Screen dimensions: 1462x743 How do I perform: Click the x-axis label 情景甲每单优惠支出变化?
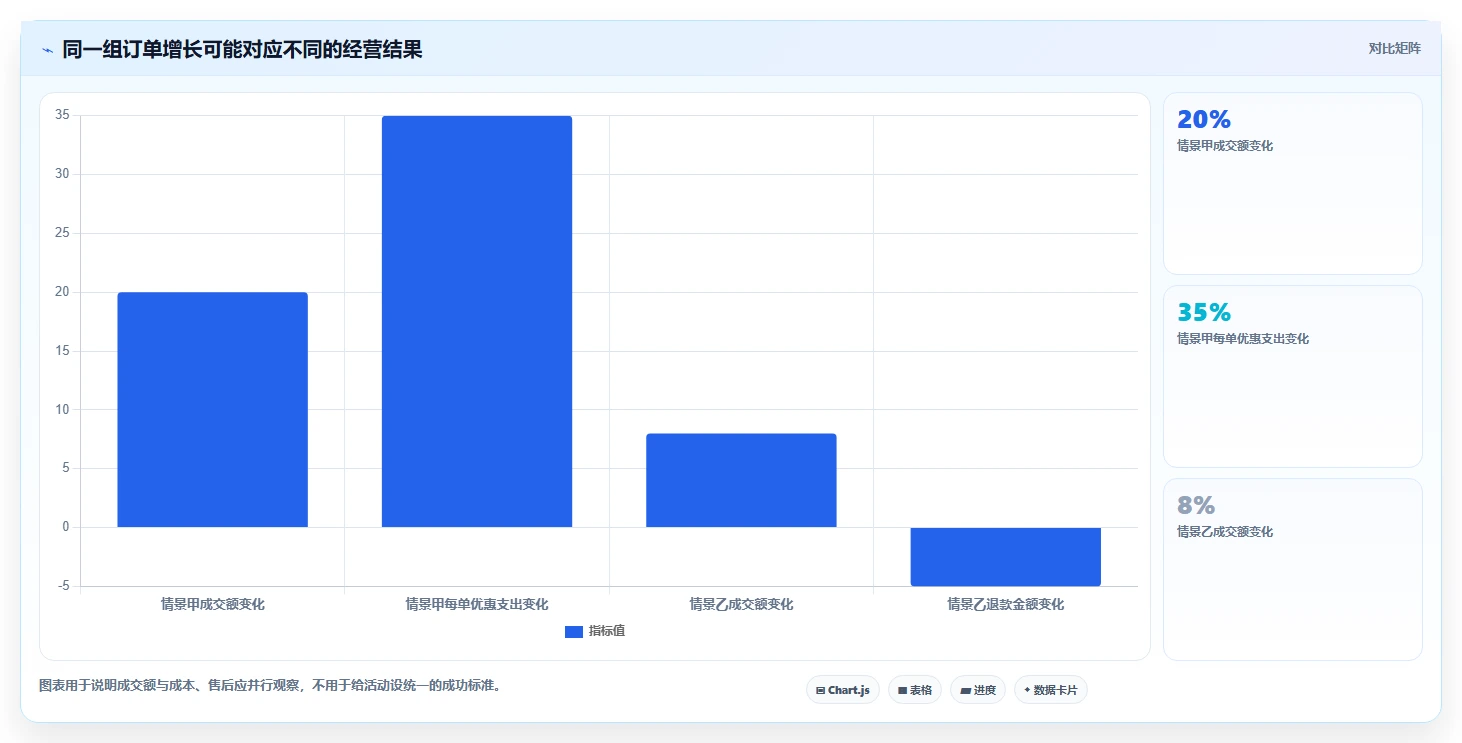(x=477, y=604)
